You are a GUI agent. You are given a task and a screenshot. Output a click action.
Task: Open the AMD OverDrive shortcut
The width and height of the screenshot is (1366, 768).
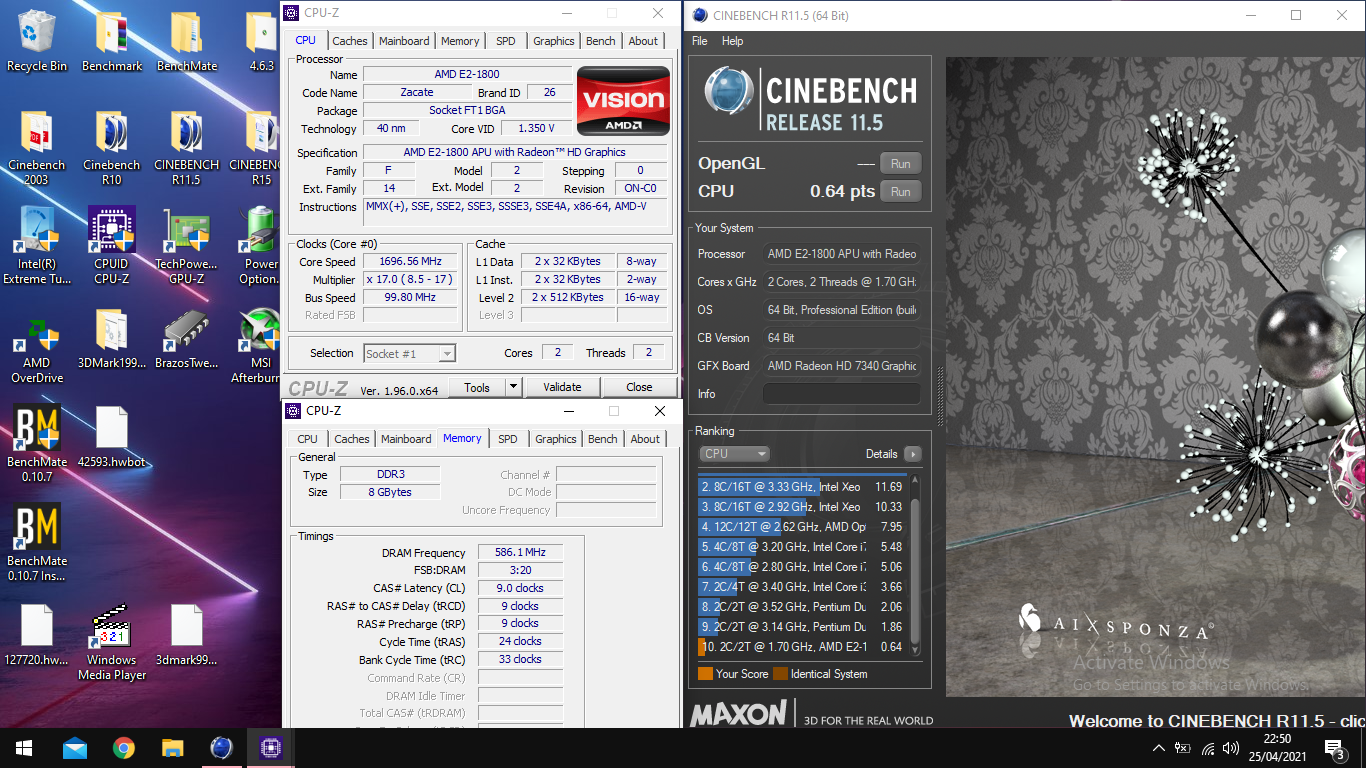click(37, 346)
